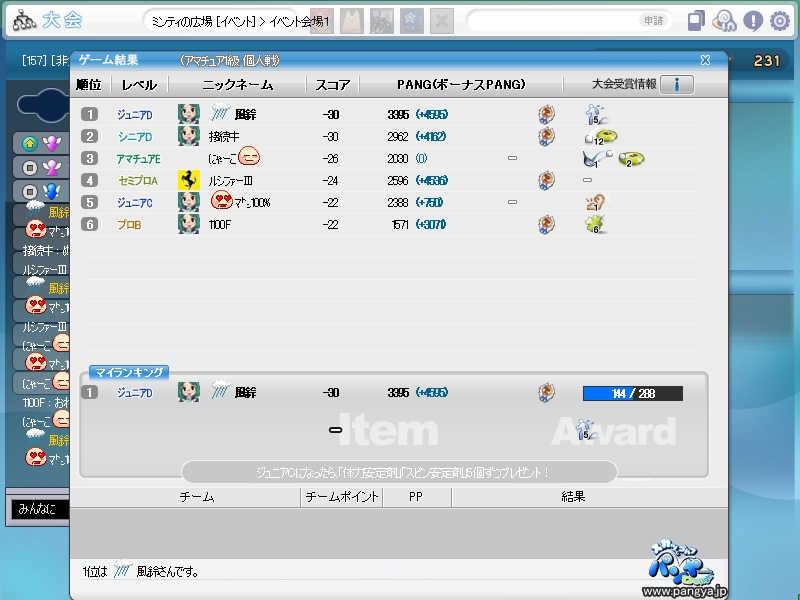Select first-place player 風鈴 avatar
This screenshot has height=600, width=800.
189,114
